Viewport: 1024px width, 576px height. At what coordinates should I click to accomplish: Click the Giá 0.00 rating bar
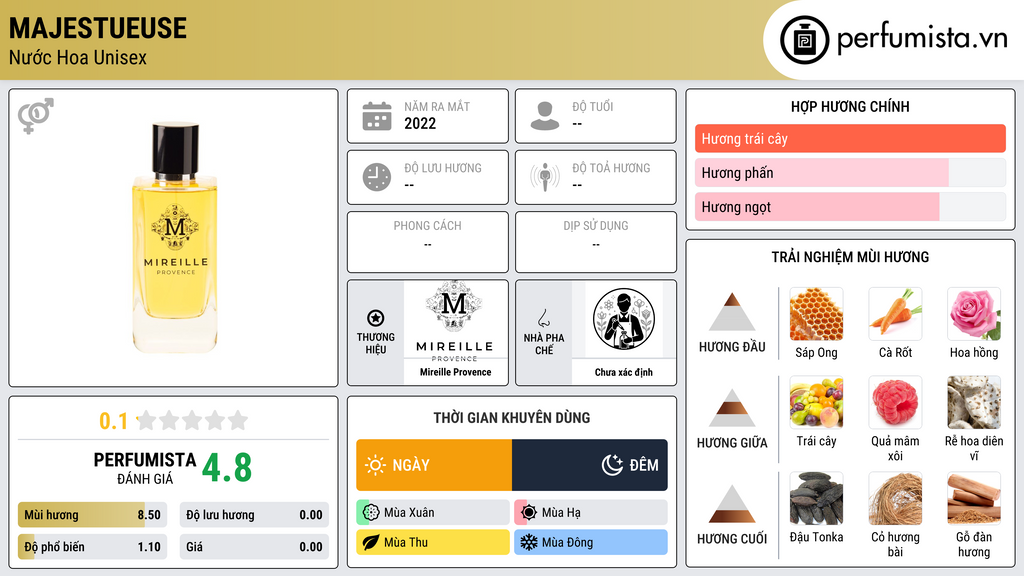[x=254, y=547]
